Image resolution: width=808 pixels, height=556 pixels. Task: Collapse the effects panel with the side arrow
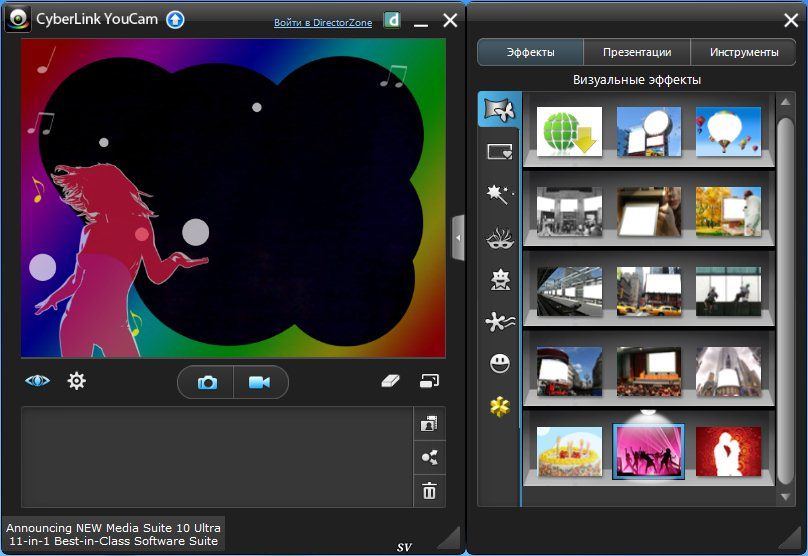(458, 238)
